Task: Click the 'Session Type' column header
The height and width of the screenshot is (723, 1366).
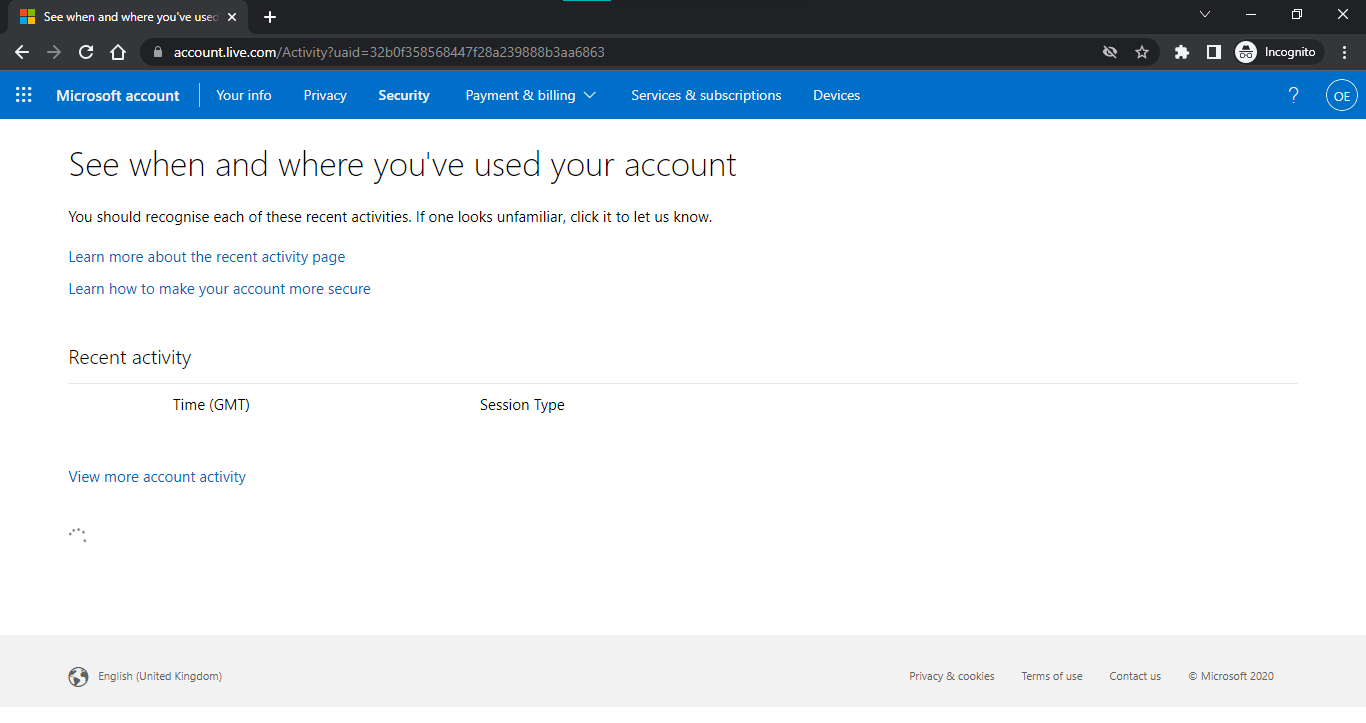Action: point(522,405)
